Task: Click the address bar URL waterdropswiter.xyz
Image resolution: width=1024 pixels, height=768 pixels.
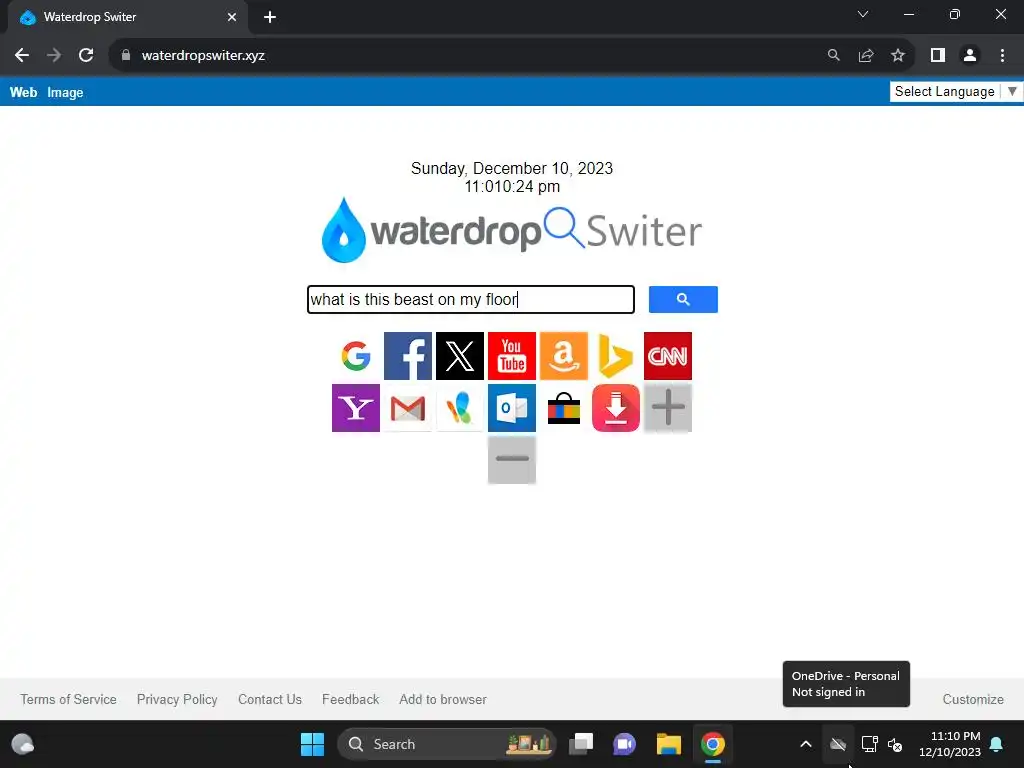Action: point(203,56)
